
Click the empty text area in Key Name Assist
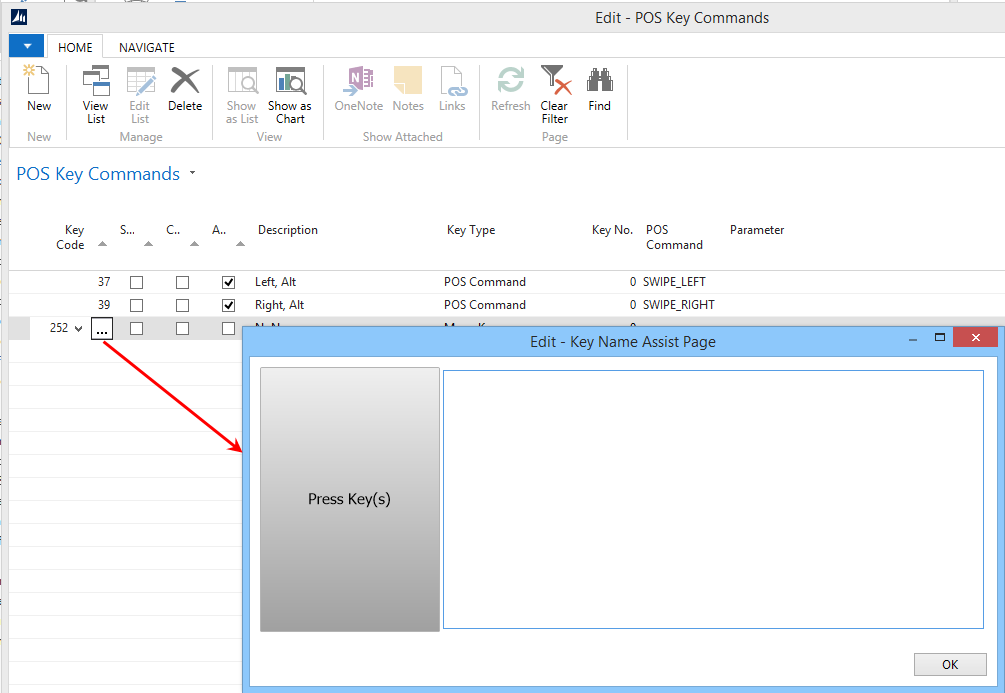tap(712, 499)
